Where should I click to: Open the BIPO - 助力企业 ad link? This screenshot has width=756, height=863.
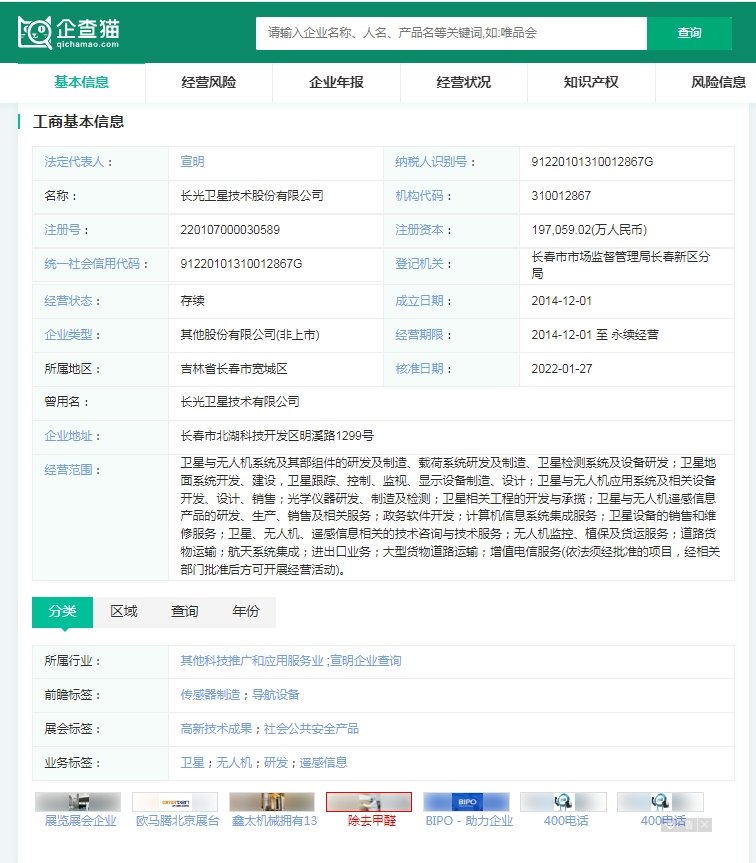pos(469,822)
